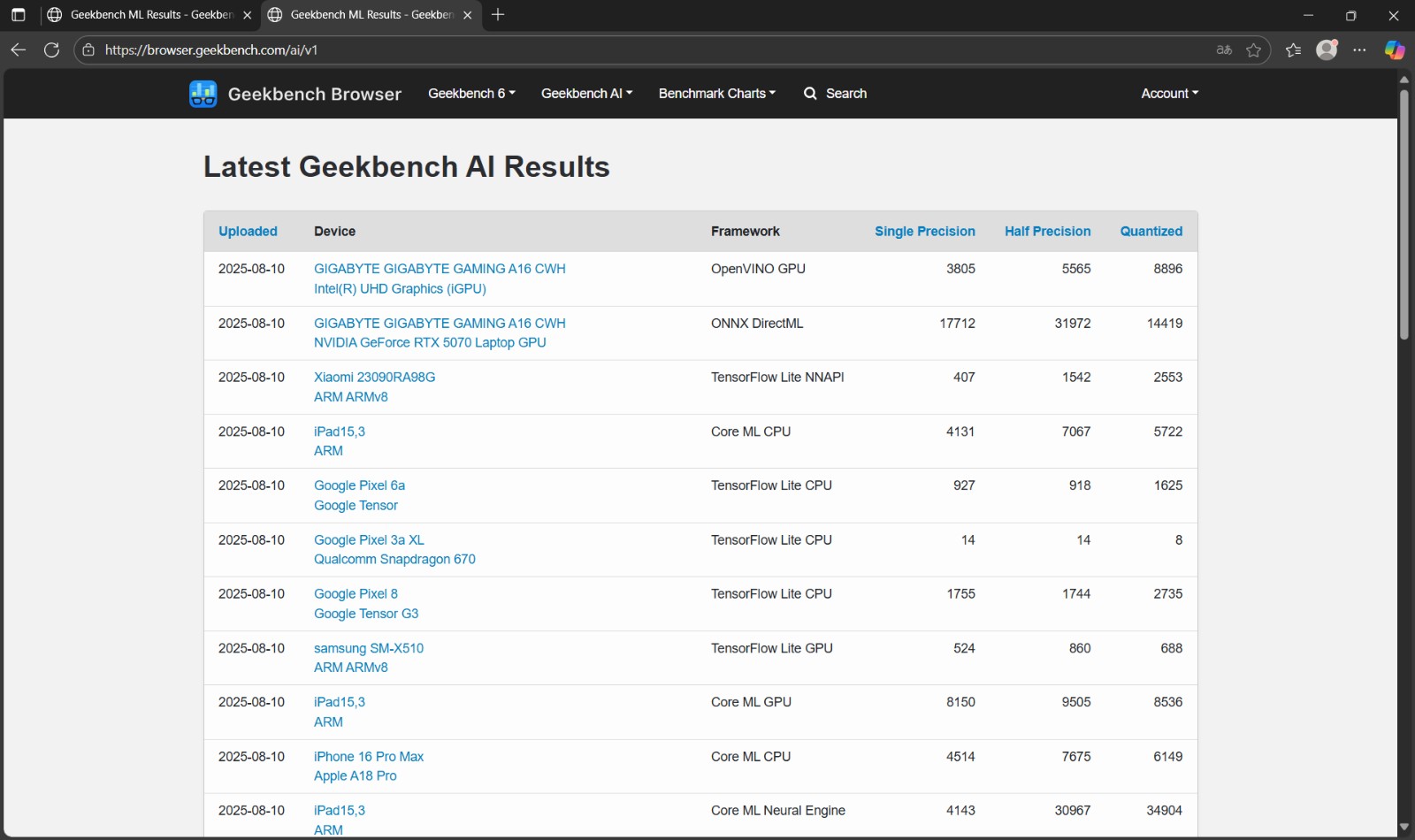
Task: Open the translate page icon
Action: click(1224, 50)
